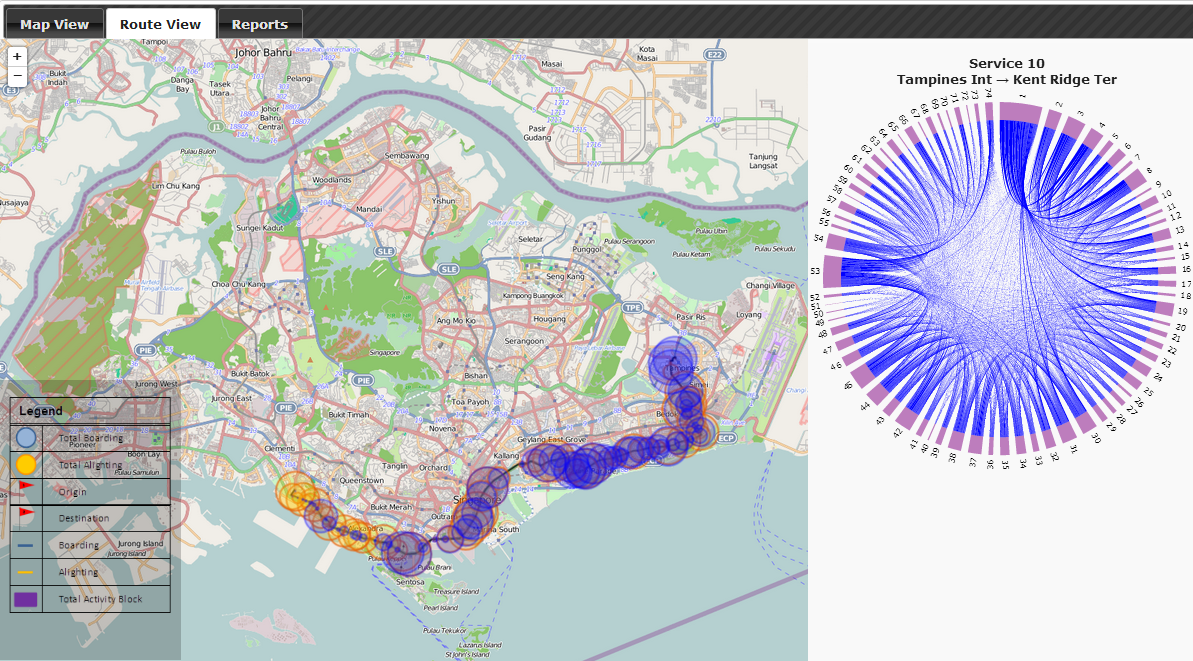Click the 'Service 10' chart title
The height and width of the screenshot is (661, 1193).
(1007, 64)
